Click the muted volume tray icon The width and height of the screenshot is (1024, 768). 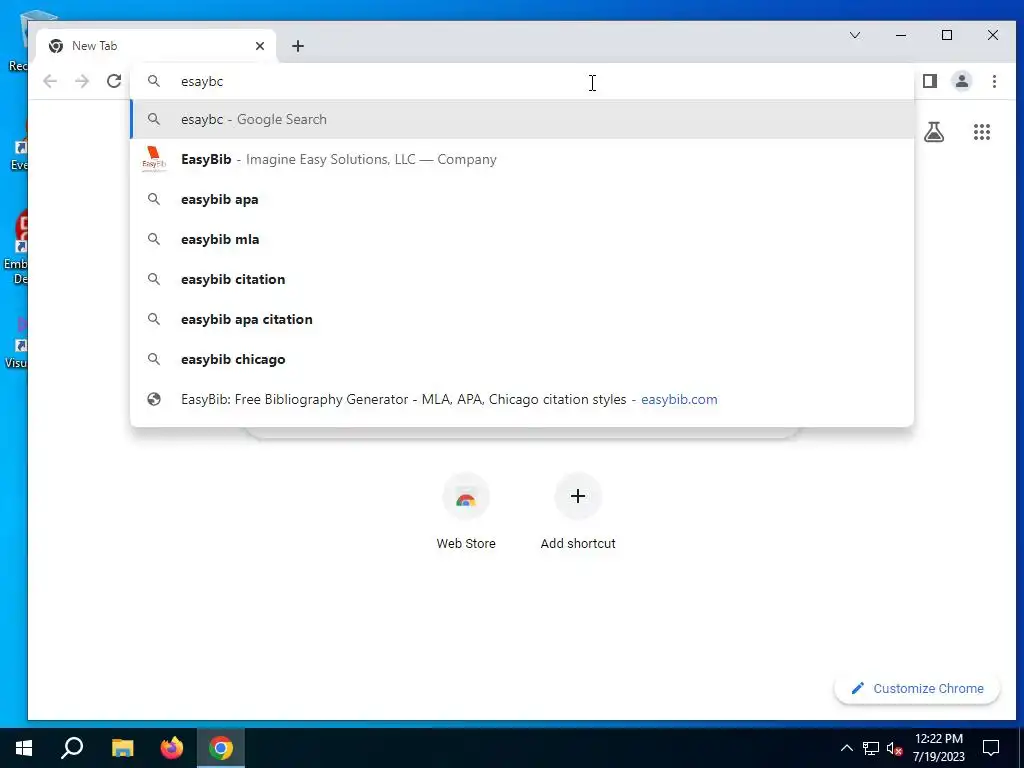coord(894,748)
